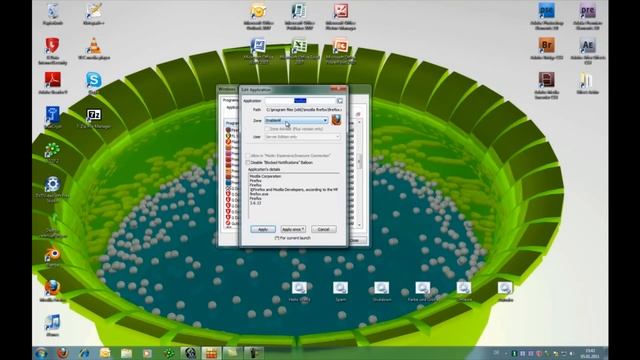Viewport: 640px width, 360px height.
Task: Open the G Data security desktop shortcut
Action: coord(53,50)
